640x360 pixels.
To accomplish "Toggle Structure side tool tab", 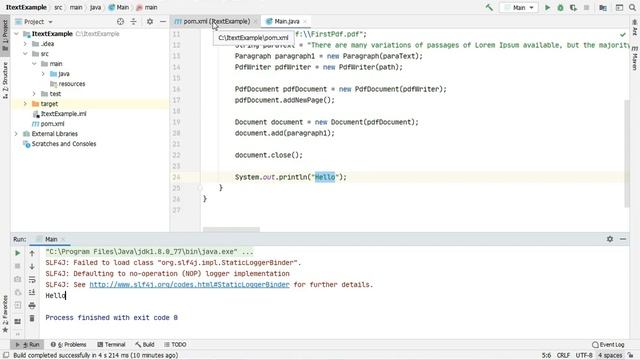I will tap(5, 80).
